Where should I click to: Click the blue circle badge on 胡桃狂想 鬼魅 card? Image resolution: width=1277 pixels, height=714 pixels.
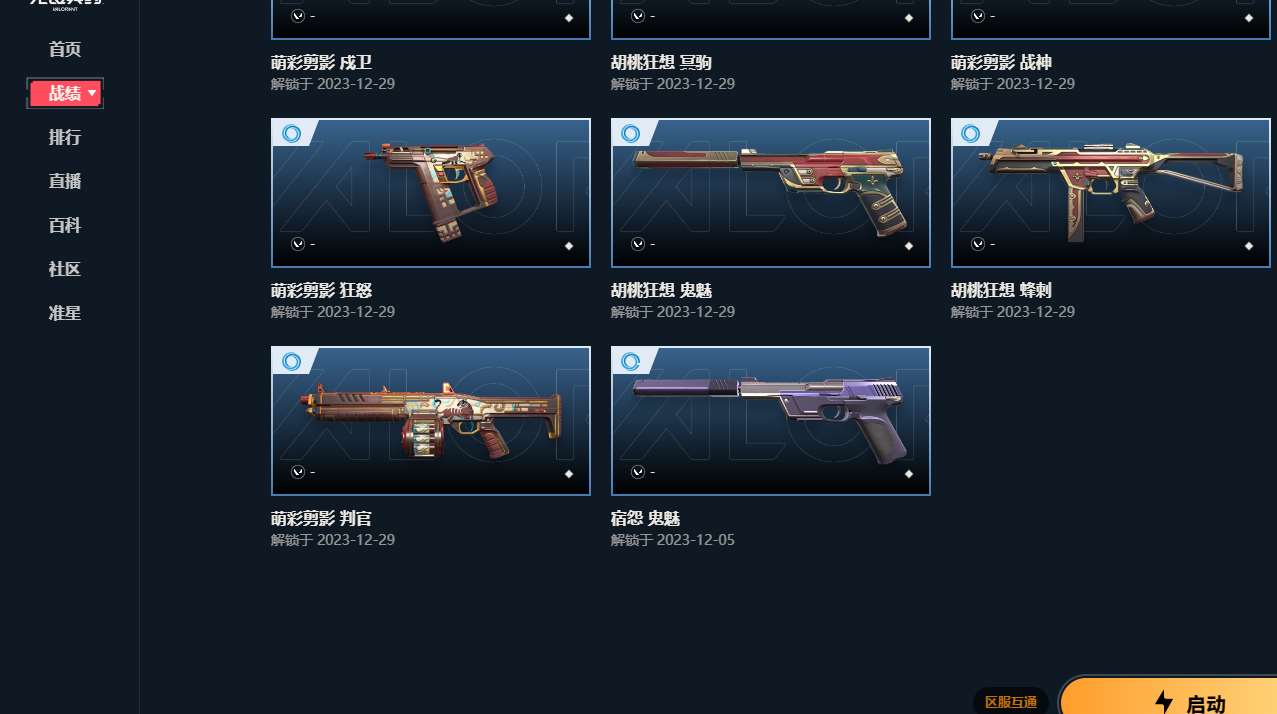coord(631,133)
